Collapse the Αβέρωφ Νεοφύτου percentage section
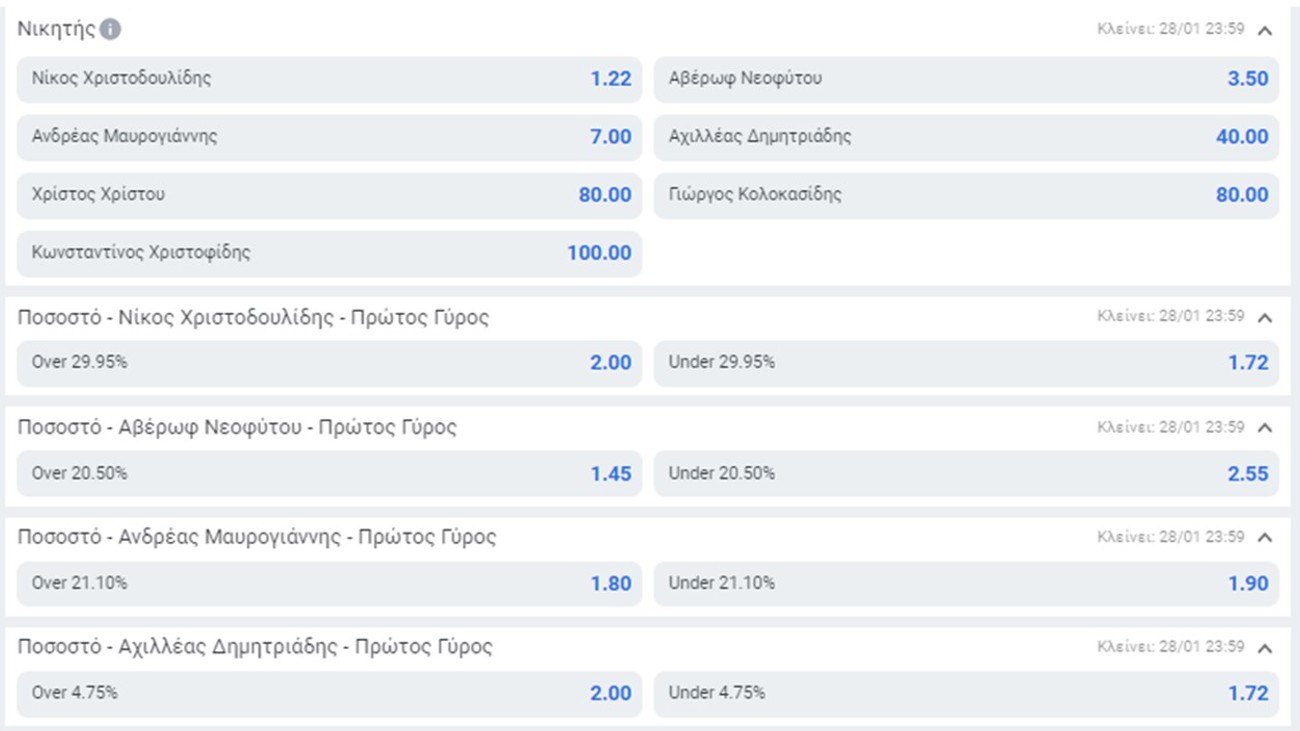The width and height of the screenshot is (1300, 731). pos(1264,428)
